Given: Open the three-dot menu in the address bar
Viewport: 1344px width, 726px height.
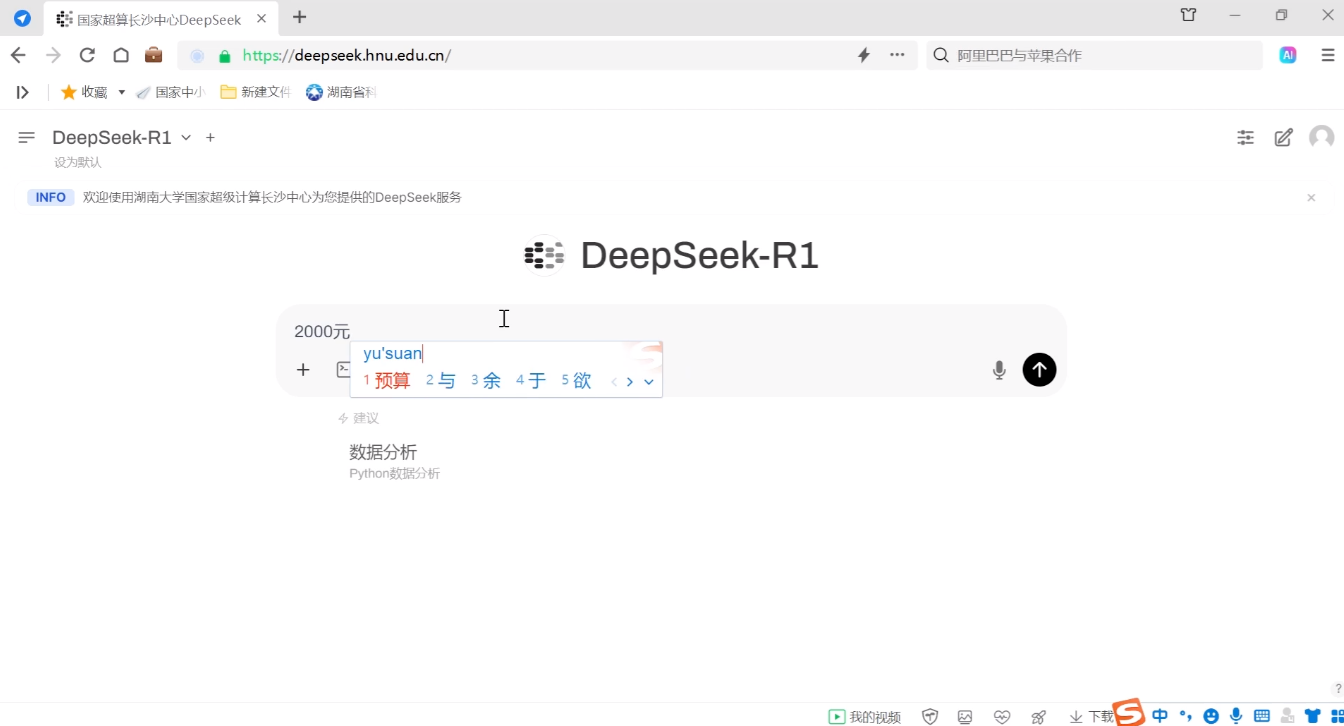Looking at the screenshot, I should coord(897,55).
